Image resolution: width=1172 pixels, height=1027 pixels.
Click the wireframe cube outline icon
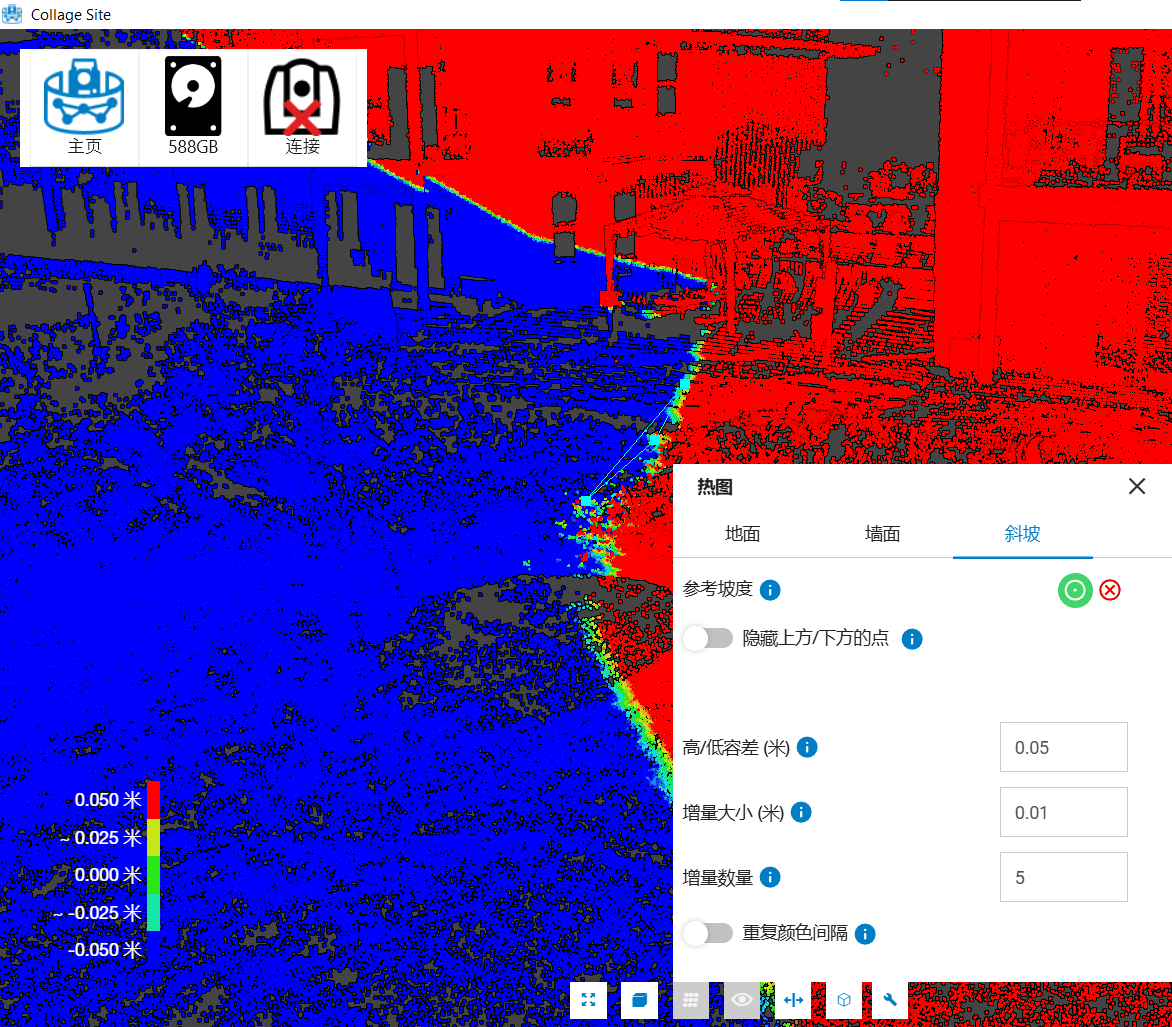coord(844,1000)
